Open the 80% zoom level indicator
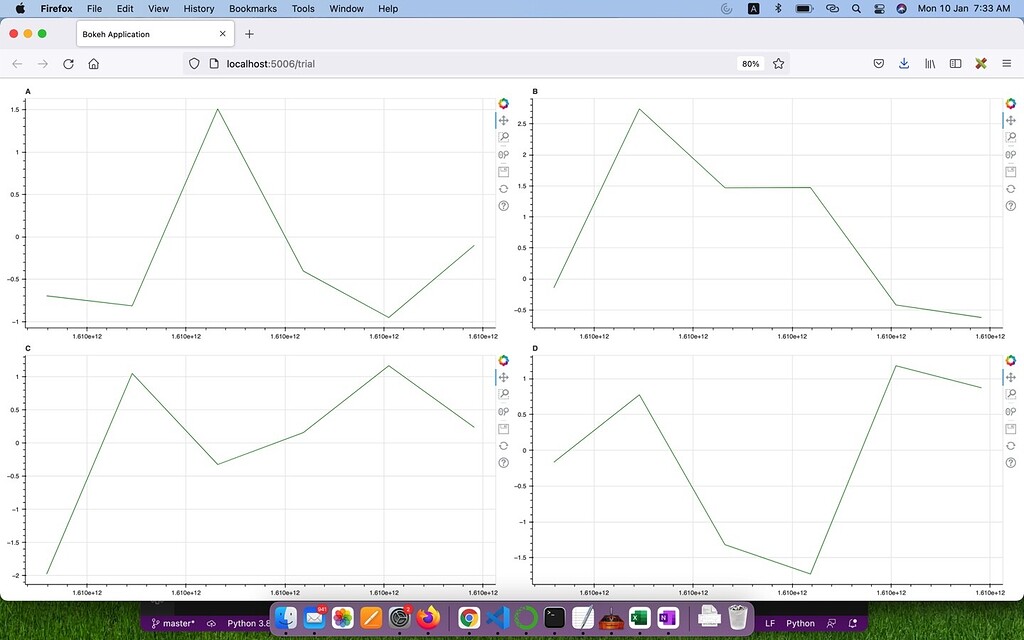Screen dimensions: 1024x640 pos(749,64)
